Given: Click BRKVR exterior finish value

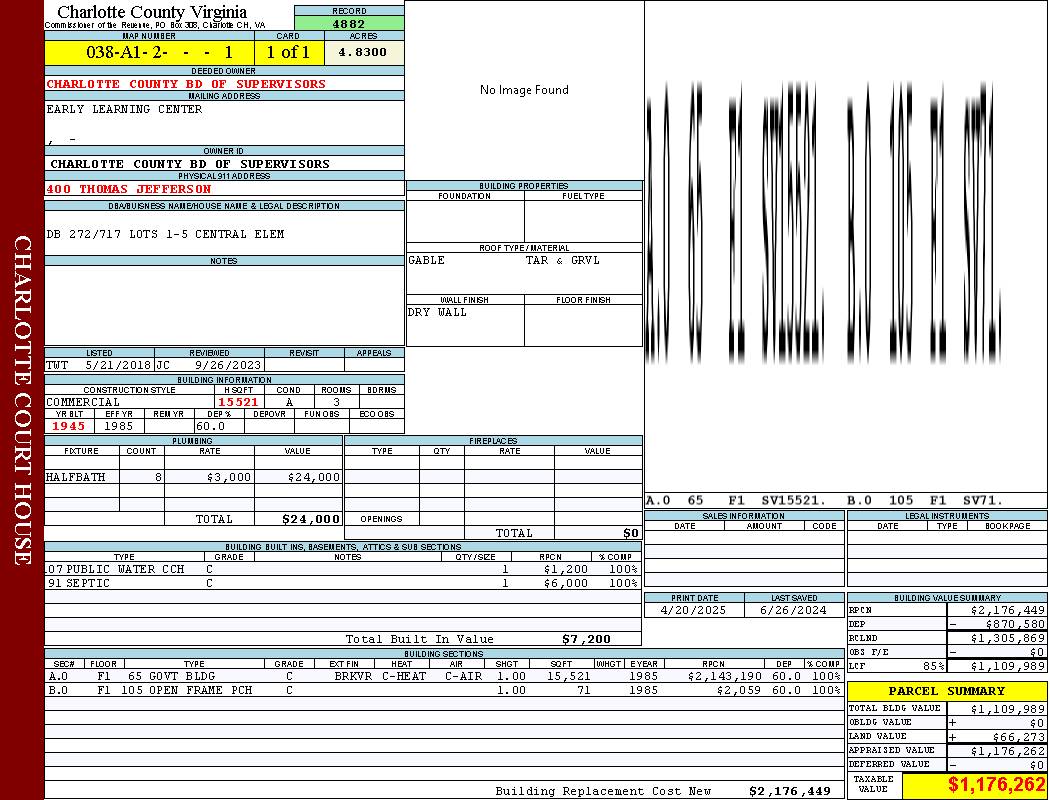Looking at the screenshot, I should 353,676.
